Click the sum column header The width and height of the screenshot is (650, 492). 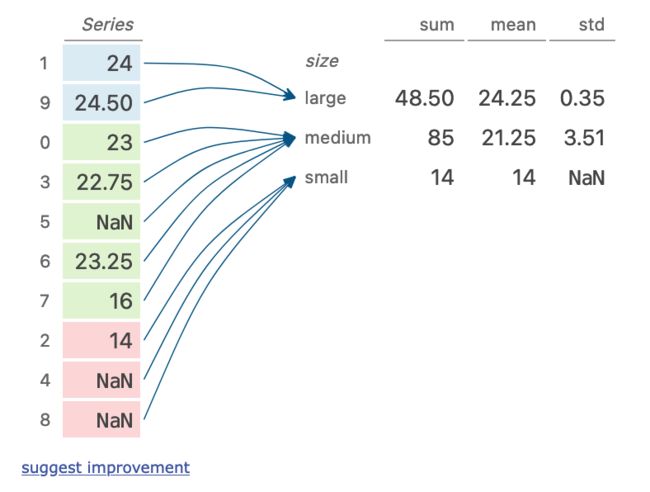click(437, 25)
